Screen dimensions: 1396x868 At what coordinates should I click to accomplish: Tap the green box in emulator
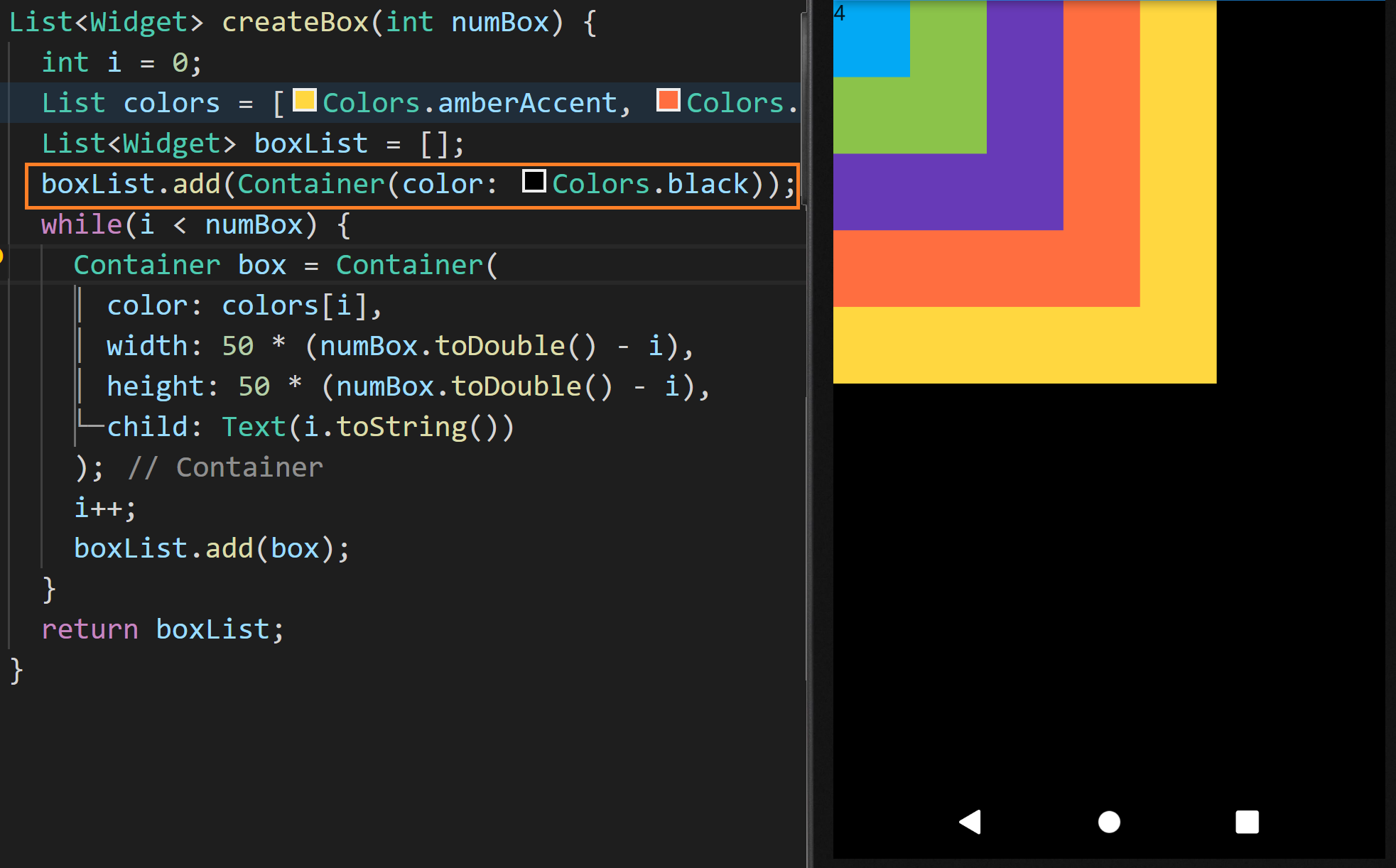pyautogui.click(x=948, y=114)
